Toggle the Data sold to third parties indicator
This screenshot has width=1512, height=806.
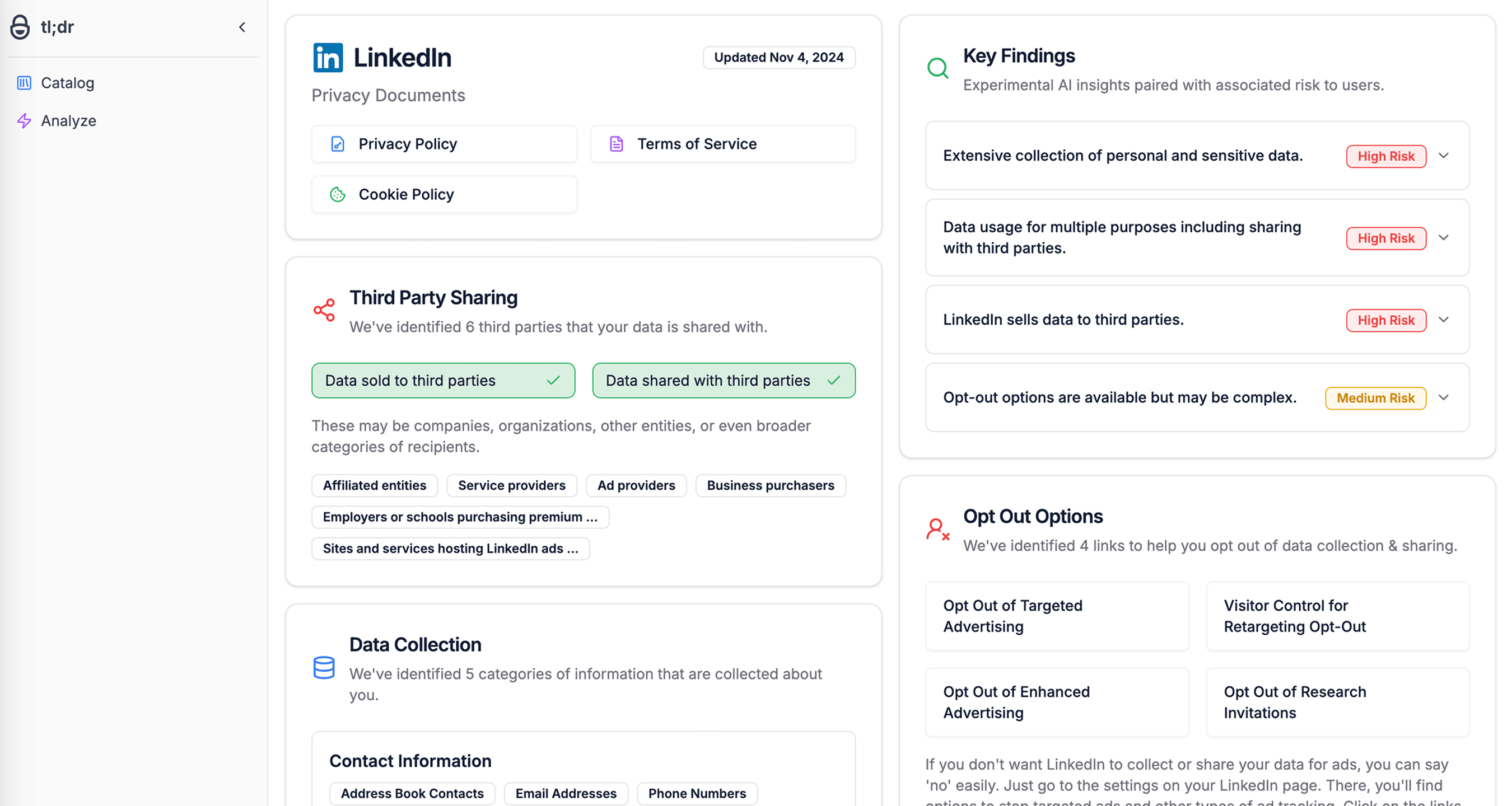pos(443,381)
